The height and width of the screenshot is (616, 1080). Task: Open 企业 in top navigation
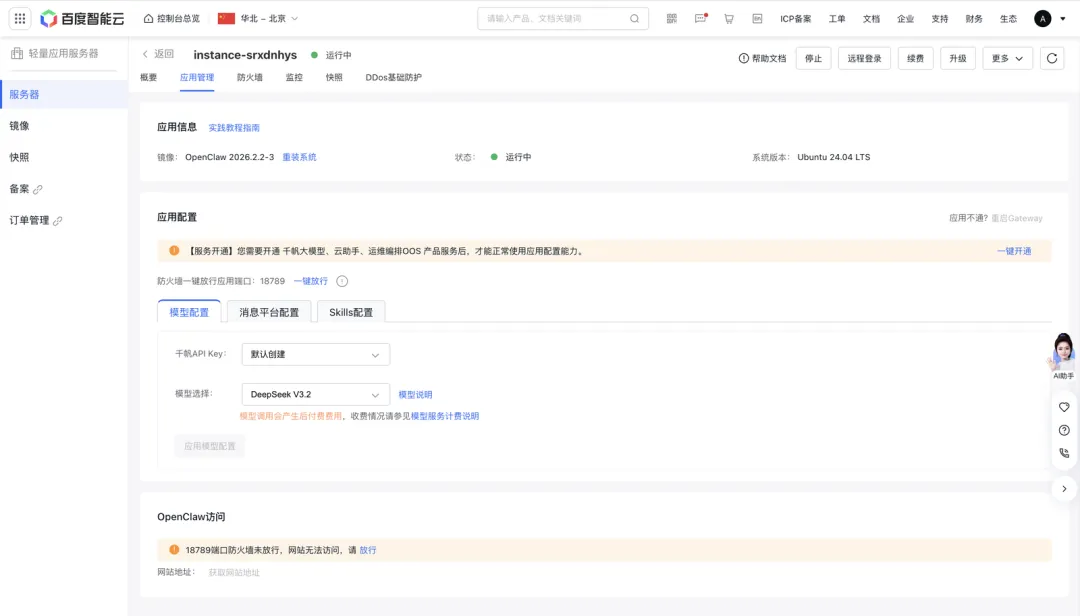coord(906,19)
